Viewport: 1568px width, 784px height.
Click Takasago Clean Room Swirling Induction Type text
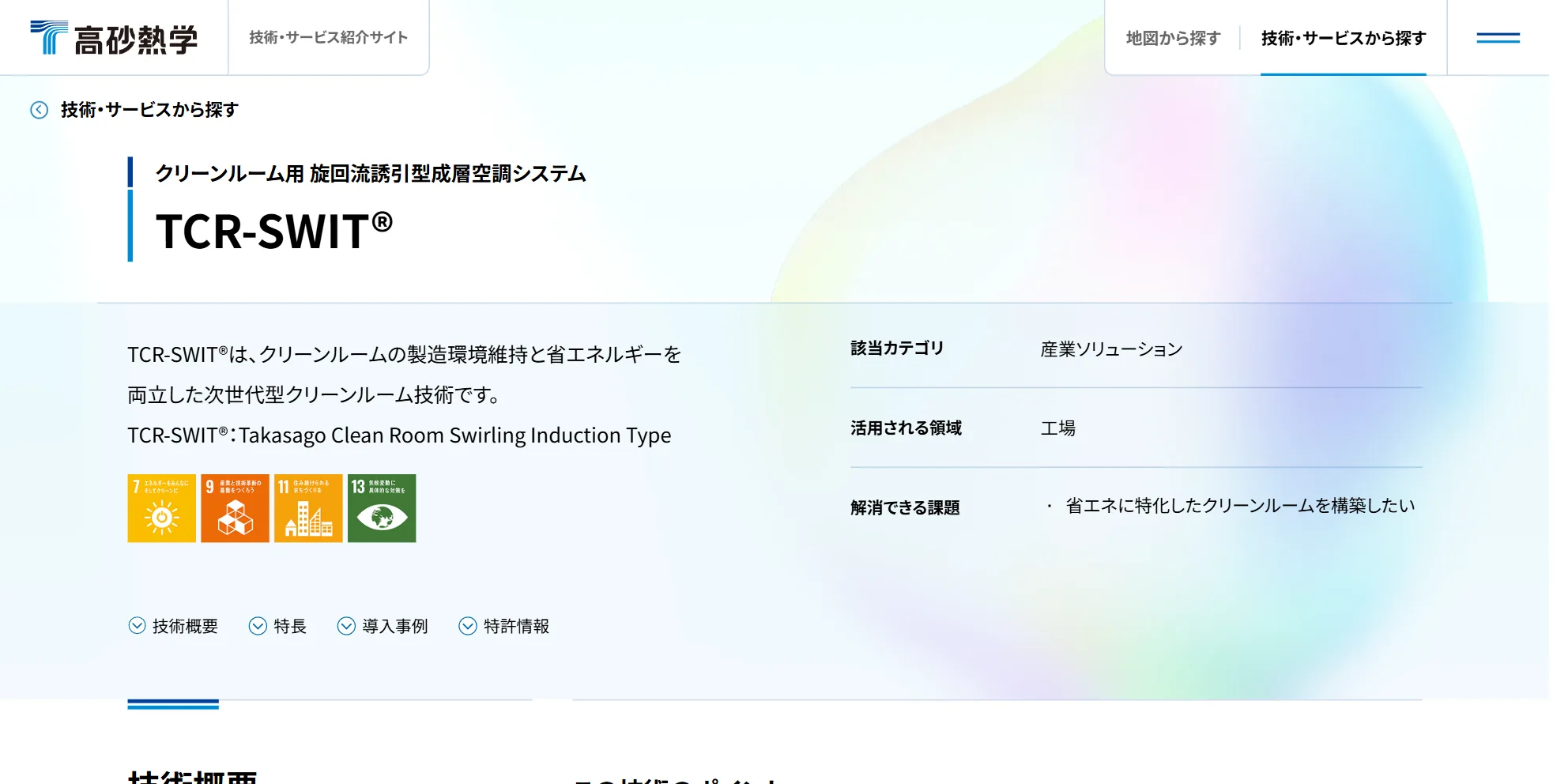click(x=455, y=435)
